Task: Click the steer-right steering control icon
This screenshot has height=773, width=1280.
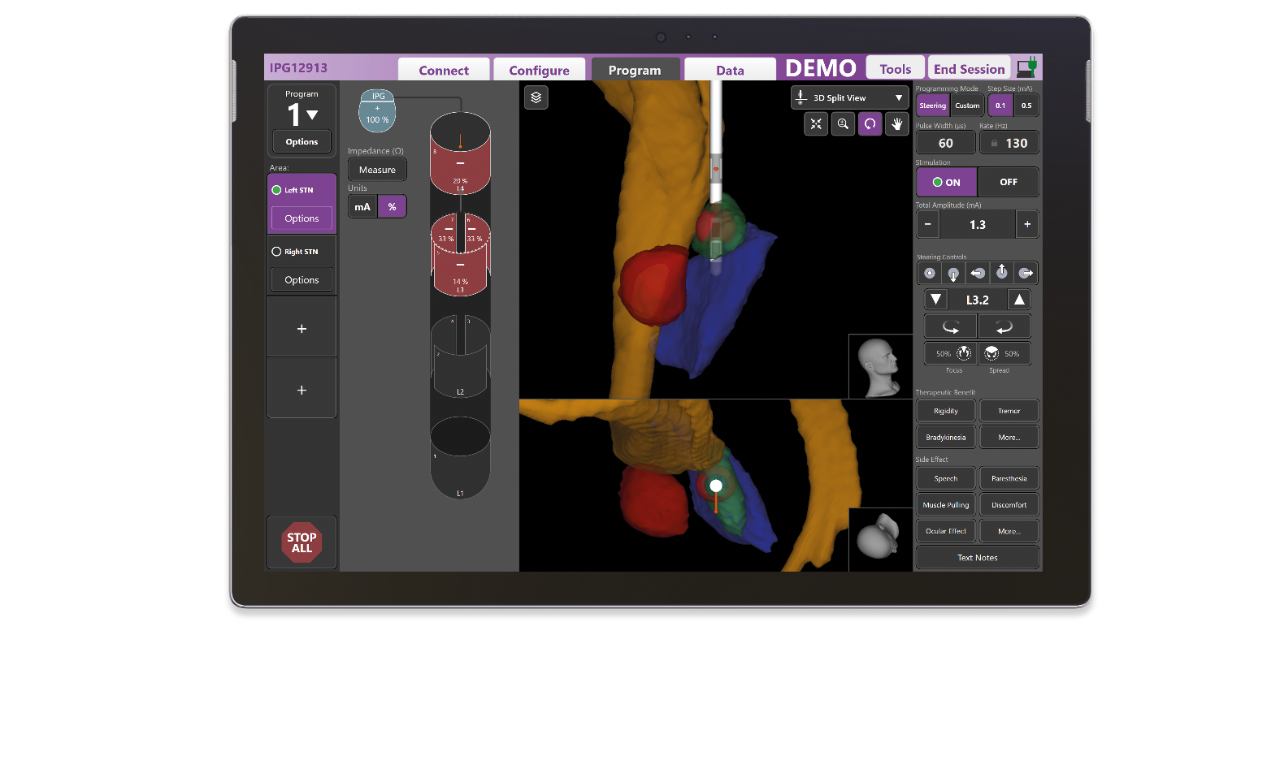Action: tap(1025, 274)
